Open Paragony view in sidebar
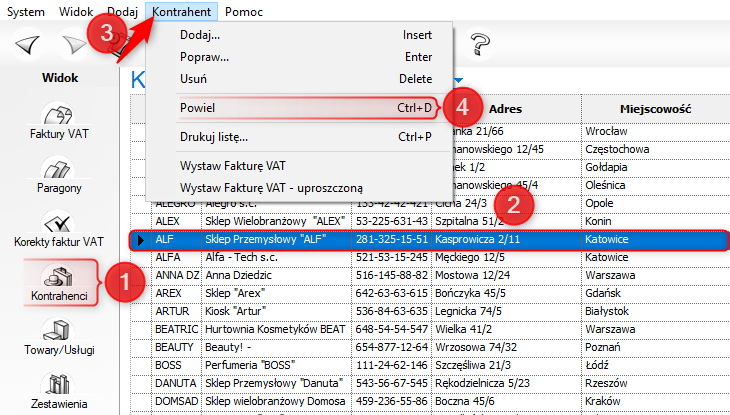 coord(59,175)
